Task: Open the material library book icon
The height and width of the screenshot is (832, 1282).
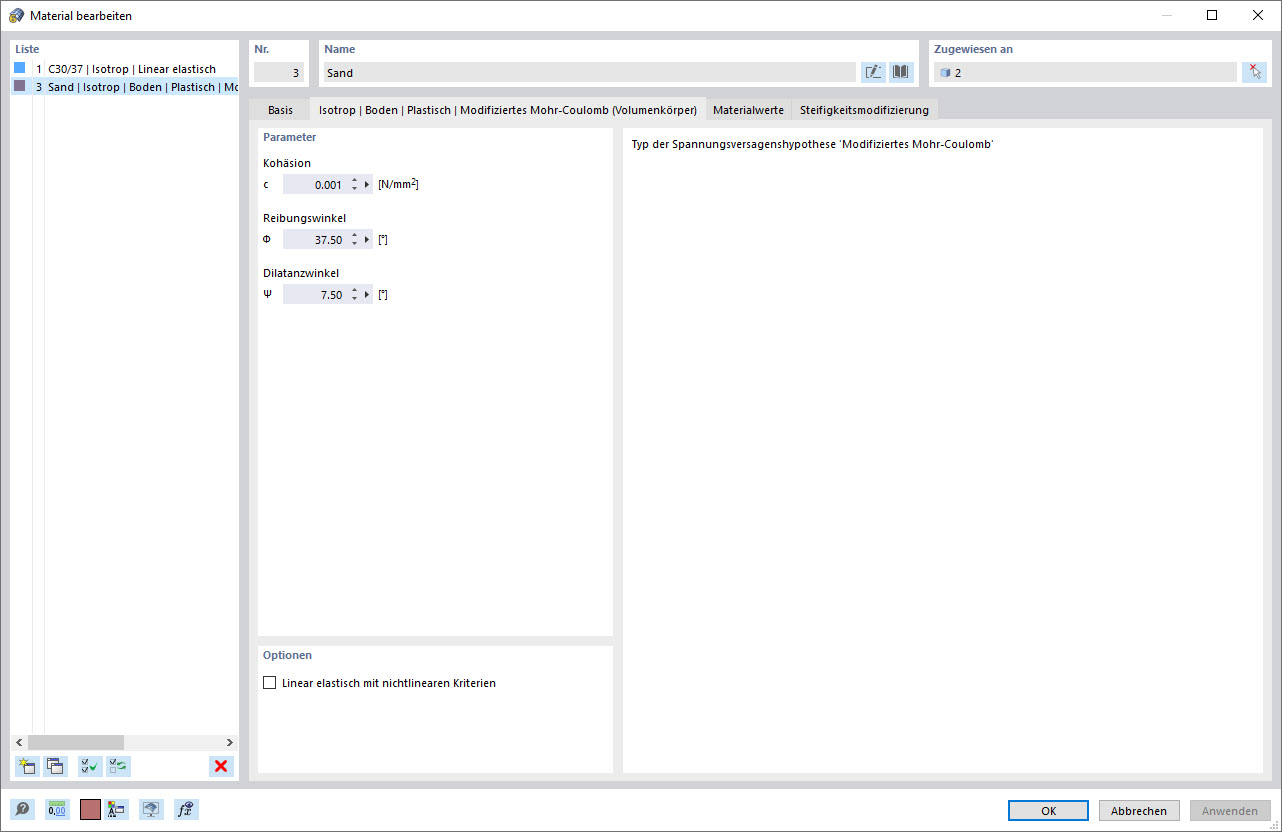Action: 901,72
